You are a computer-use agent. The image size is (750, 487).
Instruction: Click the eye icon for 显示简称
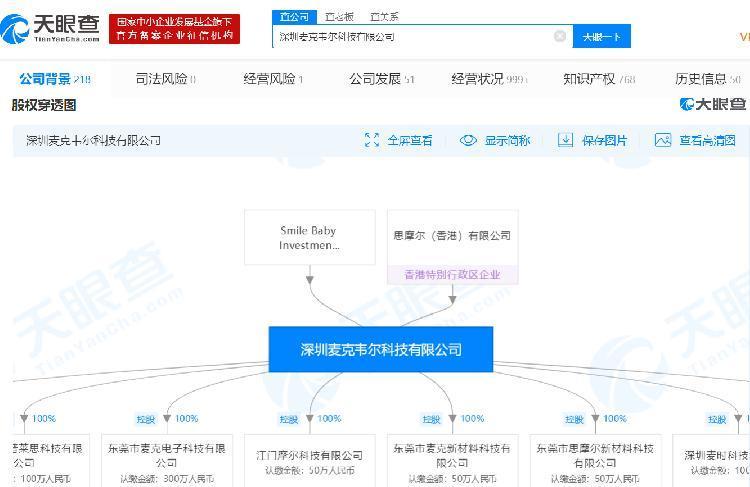[468, 140]
